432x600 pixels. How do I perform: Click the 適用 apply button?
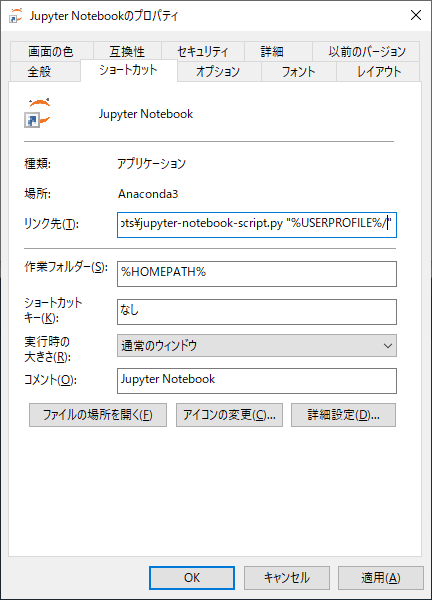[381, 578]
